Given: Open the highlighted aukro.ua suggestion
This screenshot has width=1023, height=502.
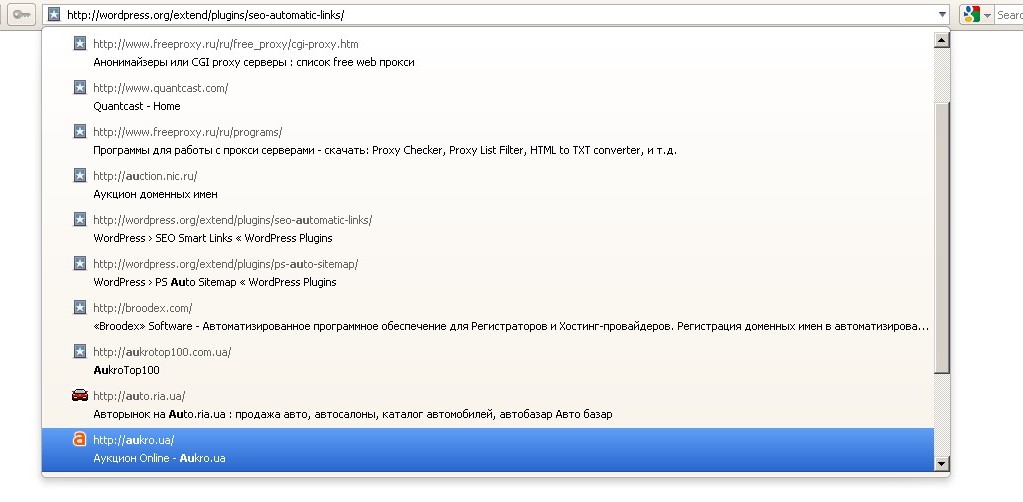Looking at the screenshot, I should 488,449.
